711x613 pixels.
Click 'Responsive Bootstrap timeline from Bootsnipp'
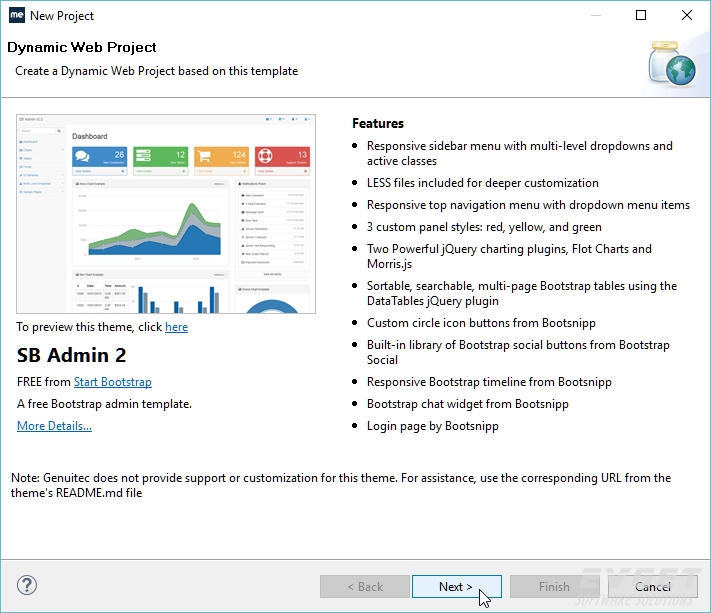(489, 382)
